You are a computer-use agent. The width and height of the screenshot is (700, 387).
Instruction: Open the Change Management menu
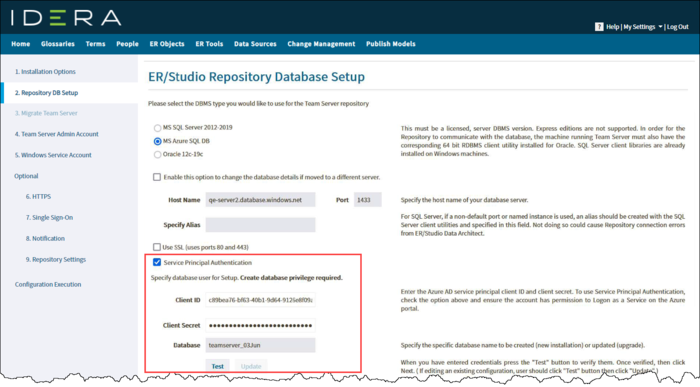click(x=321, y=44)
